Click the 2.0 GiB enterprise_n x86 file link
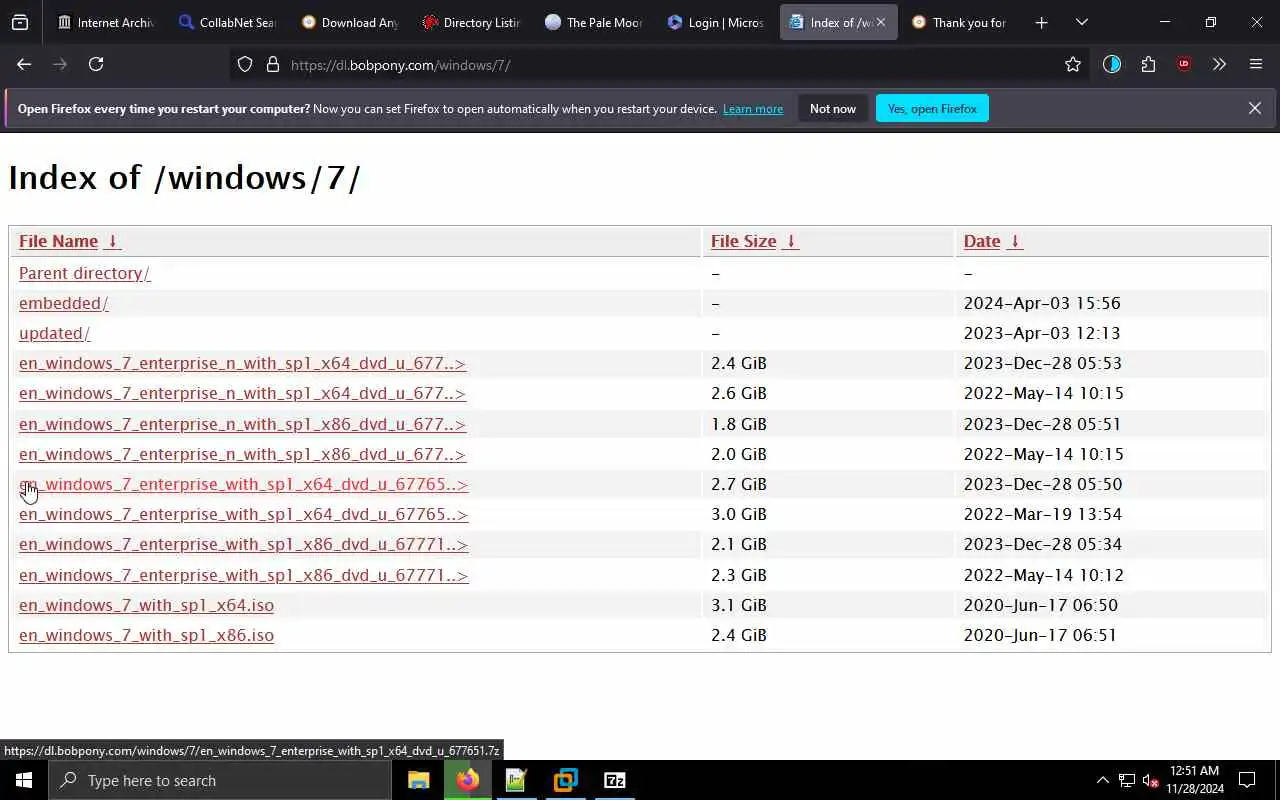This screenshot has width=1280, height=800. 242,454
